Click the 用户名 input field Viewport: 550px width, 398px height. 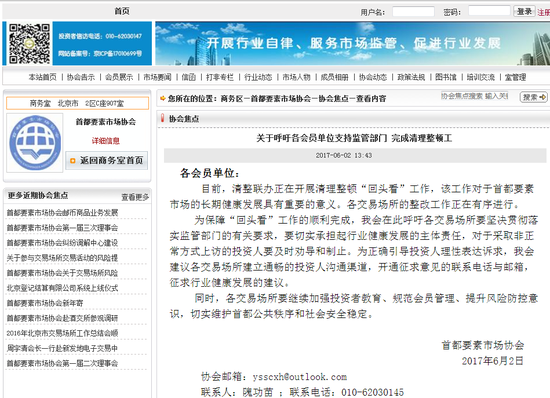pos(413,12)
